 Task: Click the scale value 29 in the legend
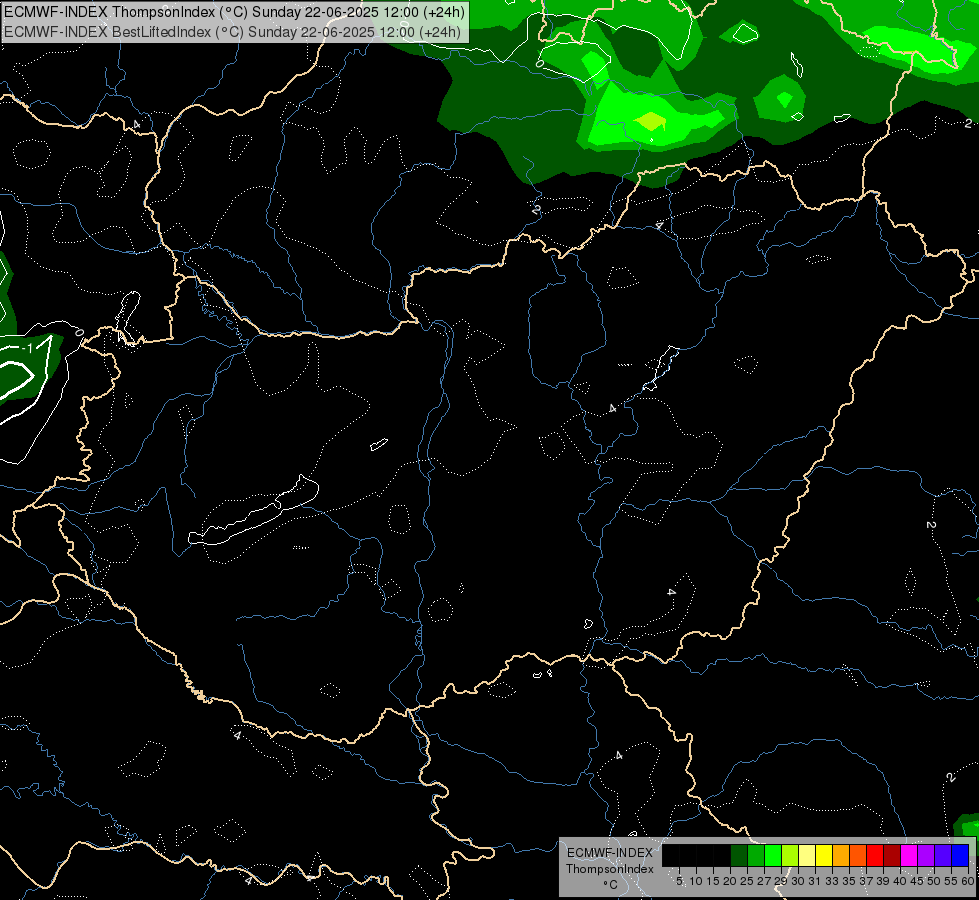(782, 881)
